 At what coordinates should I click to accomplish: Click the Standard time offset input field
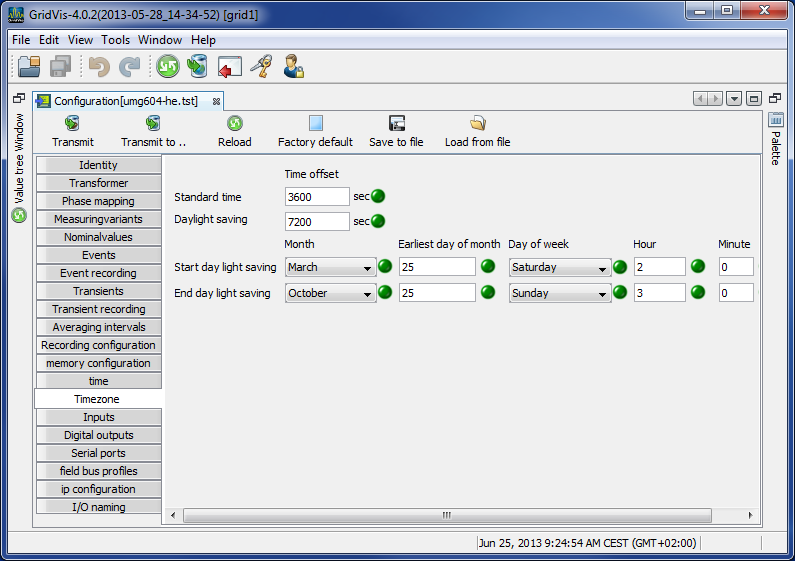click(317, 197)
